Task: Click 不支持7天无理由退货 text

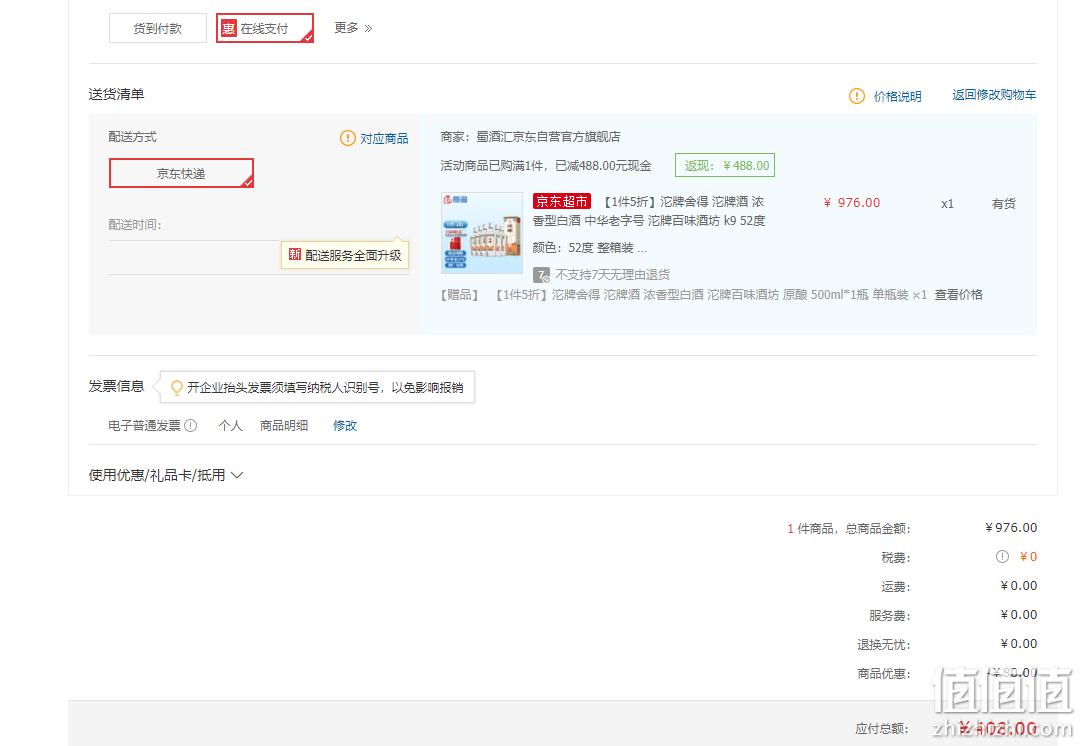Action: [613, 275]
